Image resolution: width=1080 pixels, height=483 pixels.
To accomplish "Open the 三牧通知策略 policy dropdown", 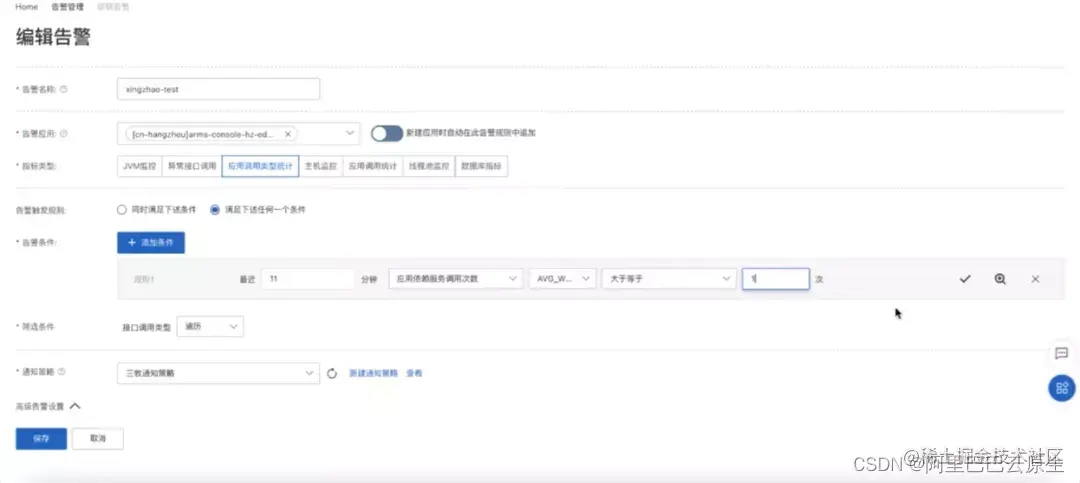I will click(218, 373).
